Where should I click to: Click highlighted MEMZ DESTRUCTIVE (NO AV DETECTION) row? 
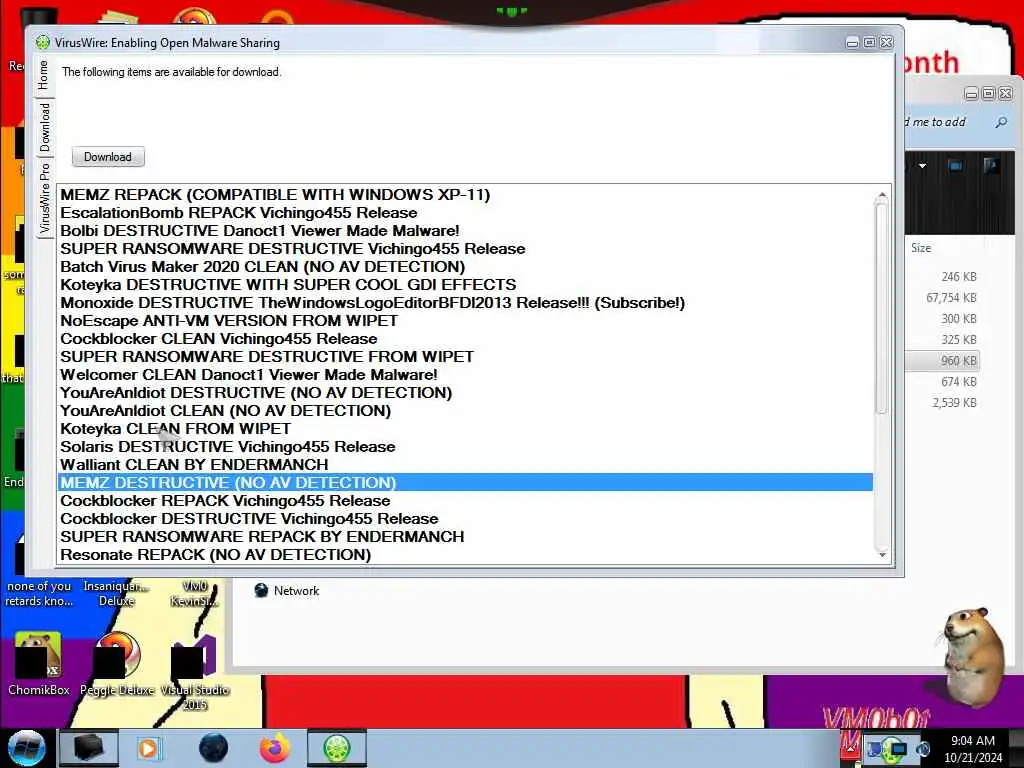click(466, 483)
